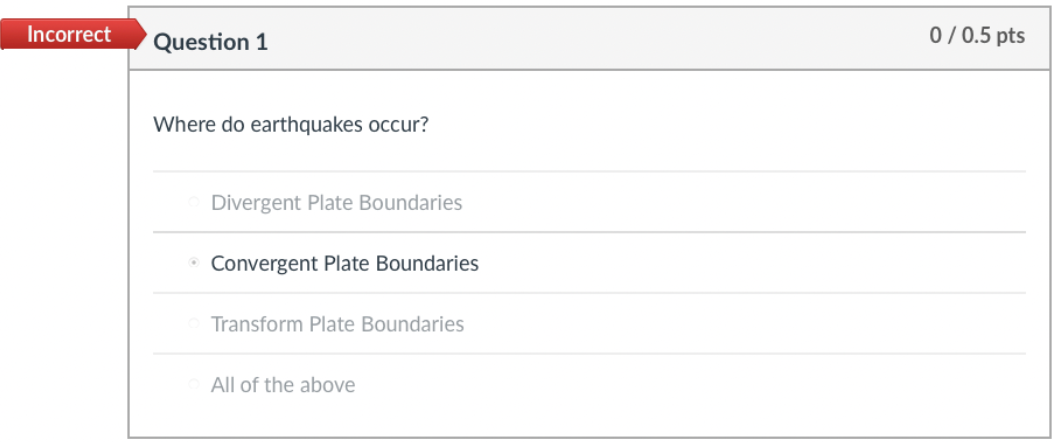
Task: Click the question text about earthquakes
Action: click(x=291, y=127)
